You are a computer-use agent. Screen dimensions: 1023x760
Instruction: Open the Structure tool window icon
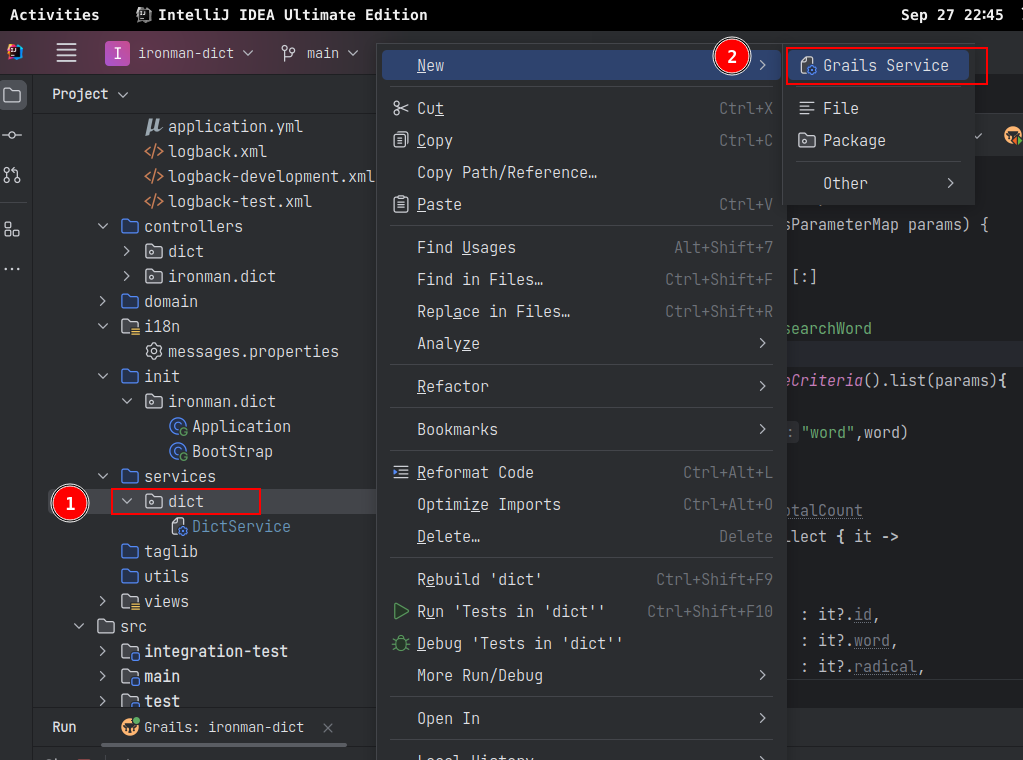(12, 229)
